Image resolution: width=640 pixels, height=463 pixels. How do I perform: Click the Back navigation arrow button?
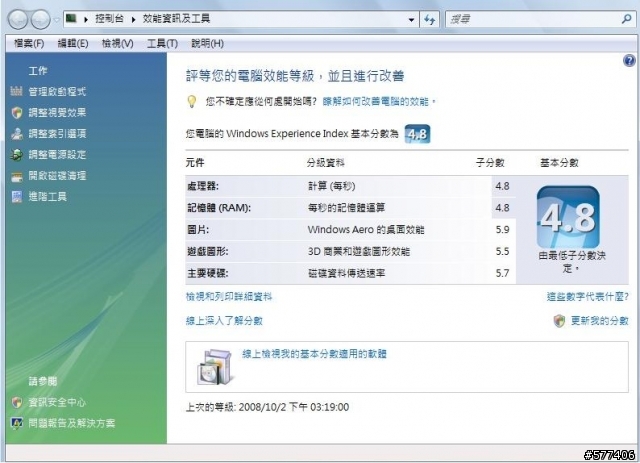[18, 19]
